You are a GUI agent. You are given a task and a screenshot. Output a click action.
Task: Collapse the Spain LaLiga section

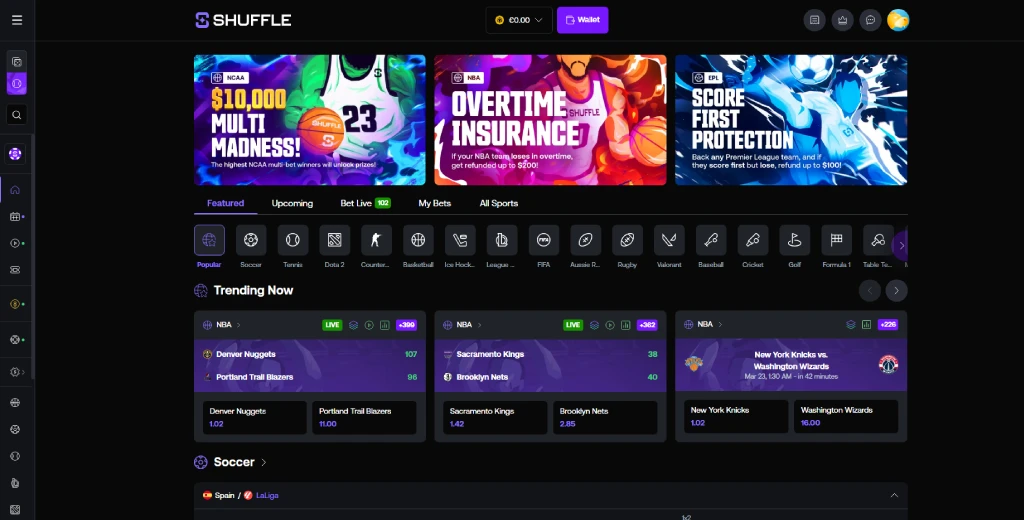coord(894,496)
